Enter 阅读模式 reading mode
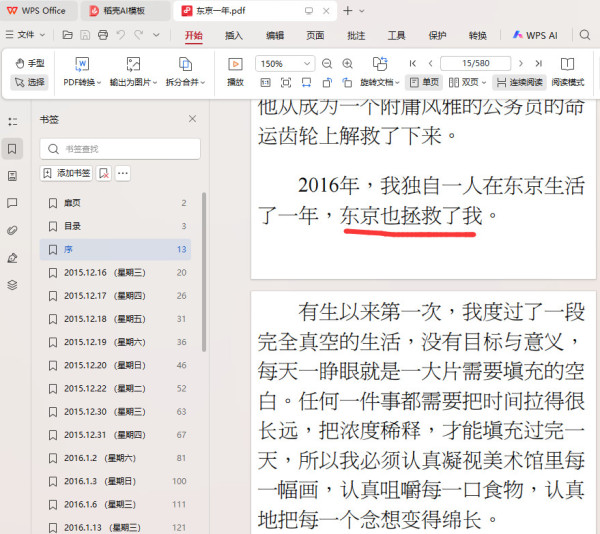This screenshot has height=534, width=600. click(567, 72)
